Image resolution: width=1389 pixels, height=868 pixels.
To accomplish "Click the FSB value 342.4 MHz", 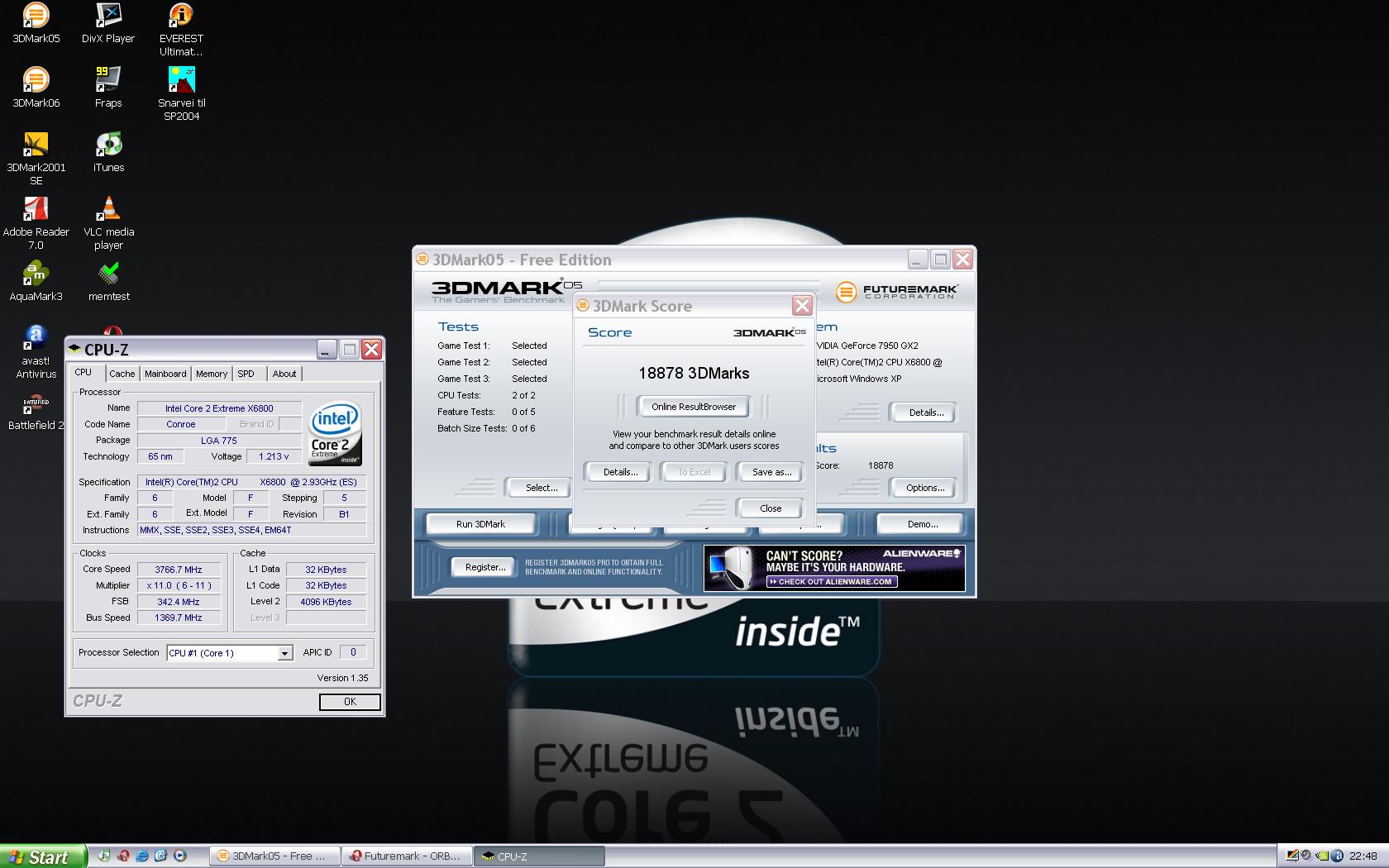I will pyautogui.click(x=179, y=602).
